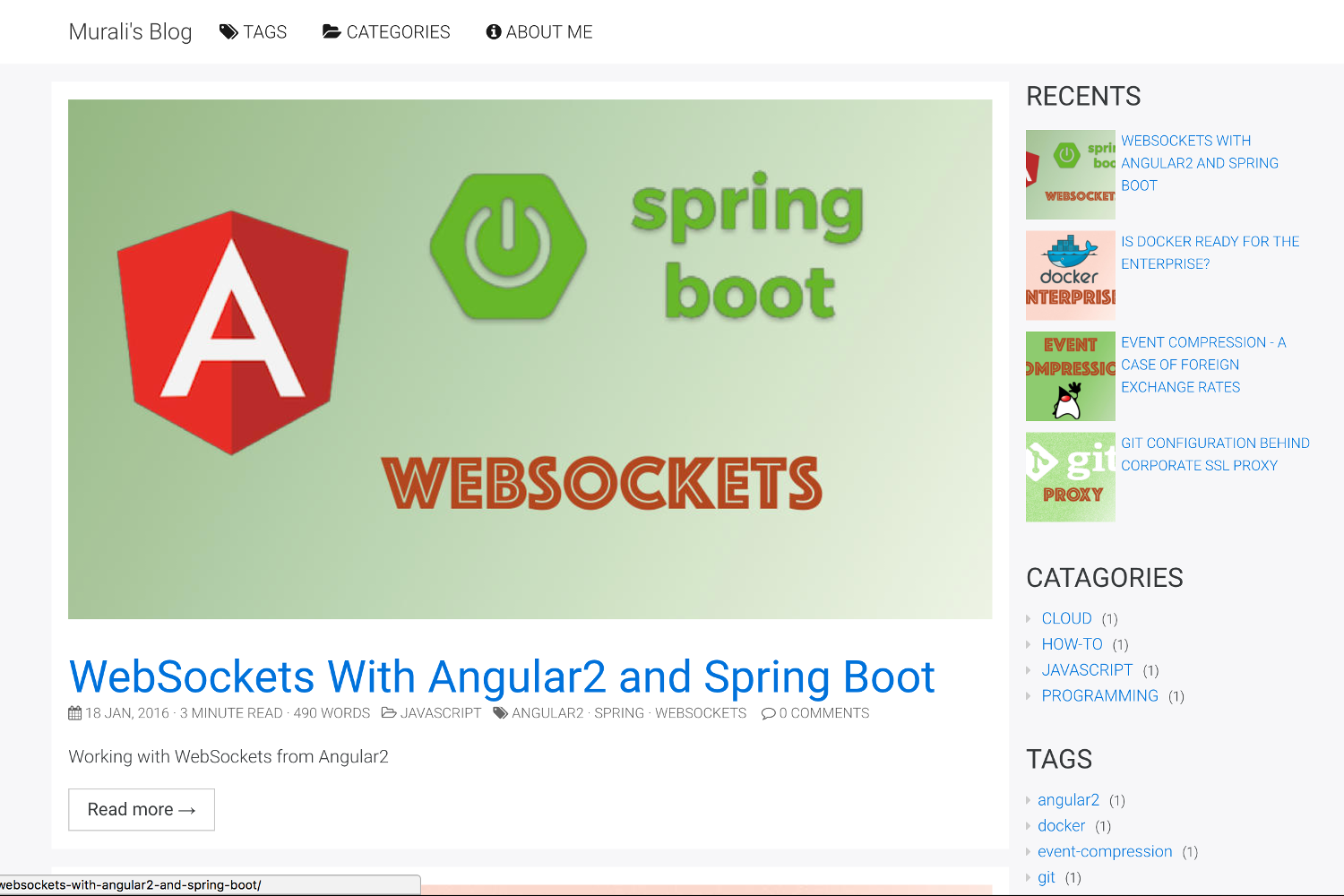Click the arrow bullet before CLOUD
The height and width of the screenshot is (896, 1344).
tap(1029, 618)
